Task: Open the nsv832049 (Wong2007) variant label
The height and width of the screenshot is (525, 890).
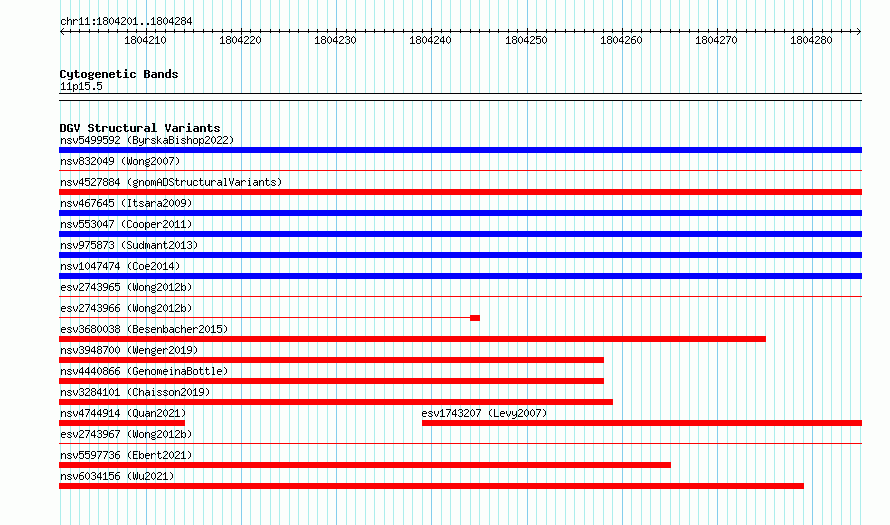Action: (x=120, y=161)
